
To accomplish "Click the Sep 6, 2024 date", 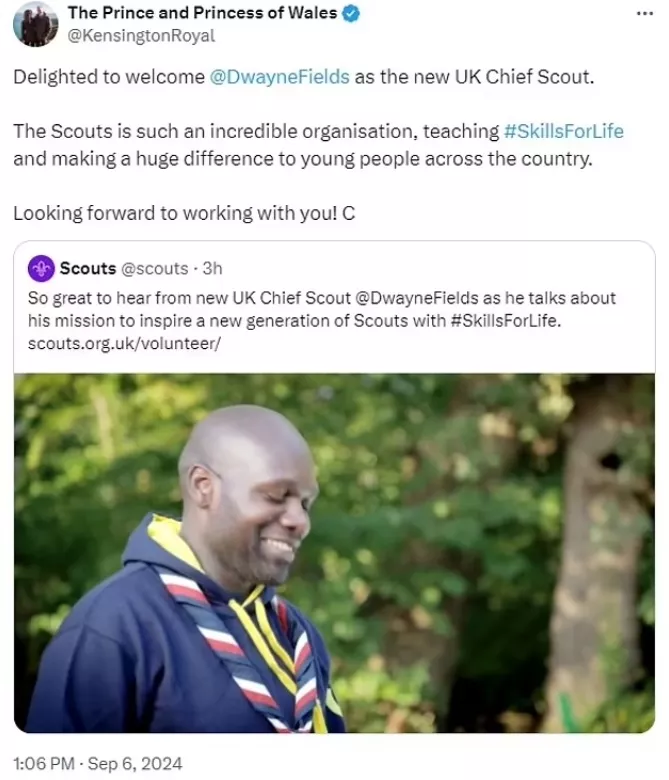I will [135, 764].
